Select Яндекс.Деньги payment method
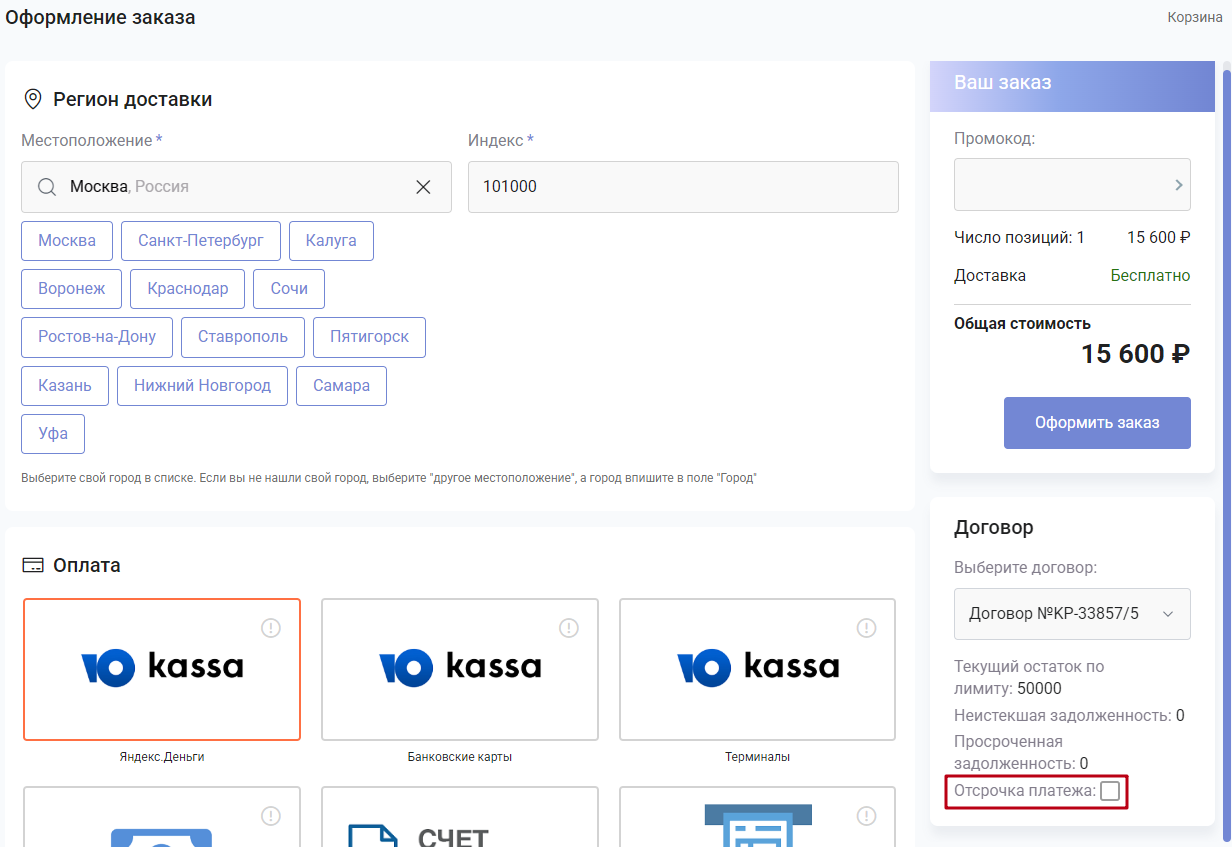 [x=162, y=669]
